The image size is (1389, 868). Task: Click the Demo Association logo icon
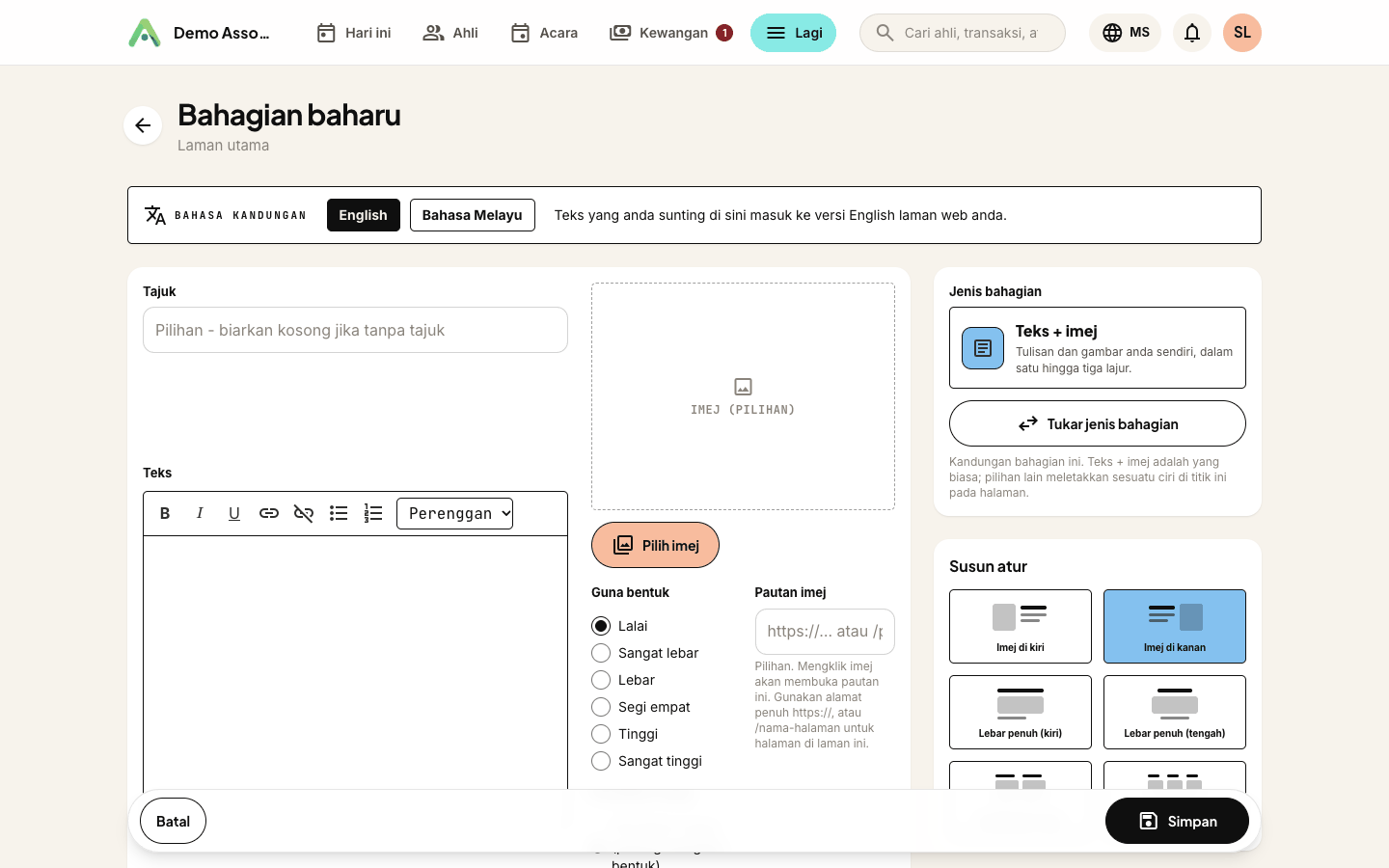[x=145, y=33]
